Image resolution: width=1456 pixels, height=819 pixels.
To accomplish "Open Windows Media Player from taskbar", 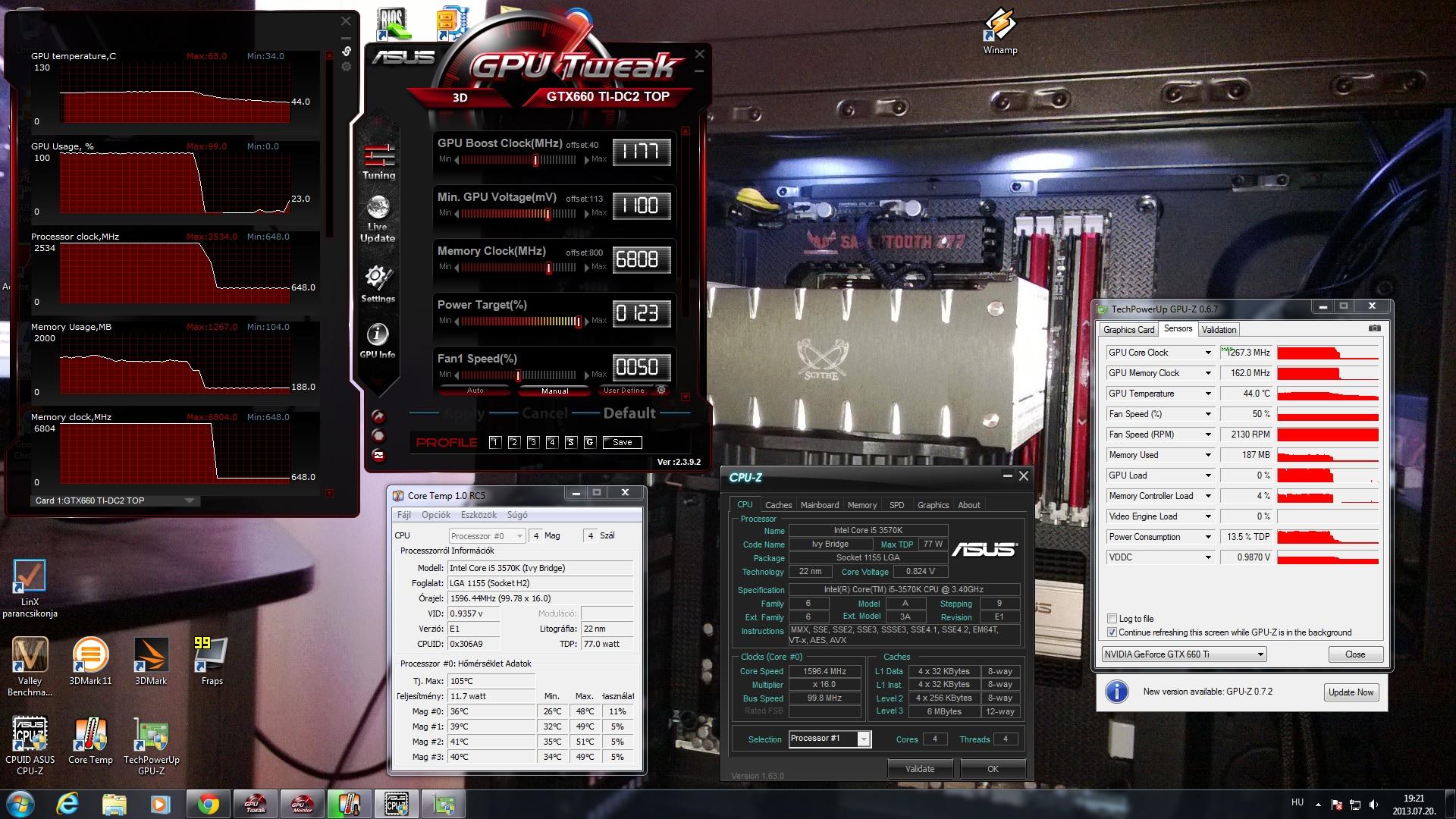I will point(159,804).
